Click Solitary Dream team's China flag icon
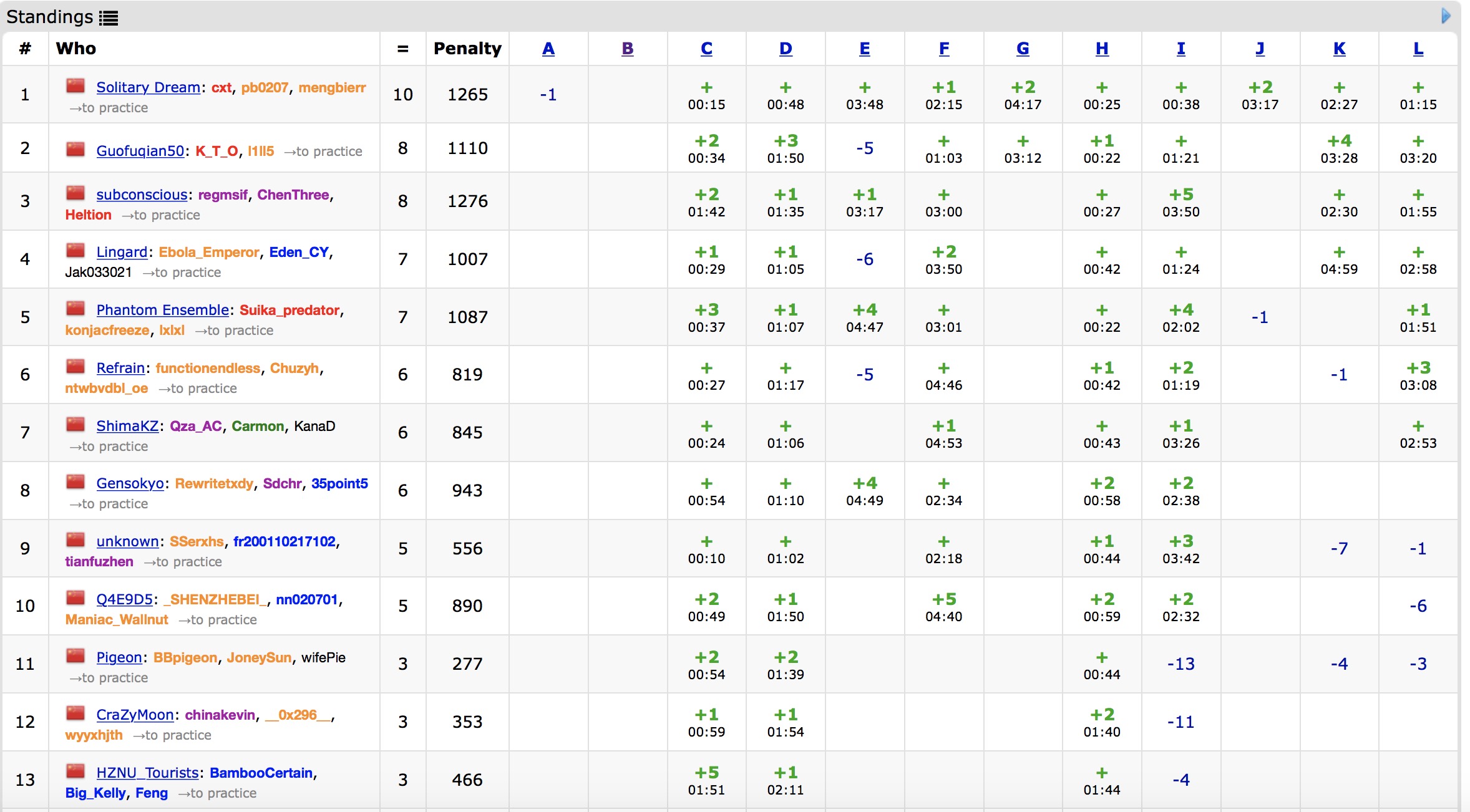Screen dimensions: 1470x812 pos(75,86)
